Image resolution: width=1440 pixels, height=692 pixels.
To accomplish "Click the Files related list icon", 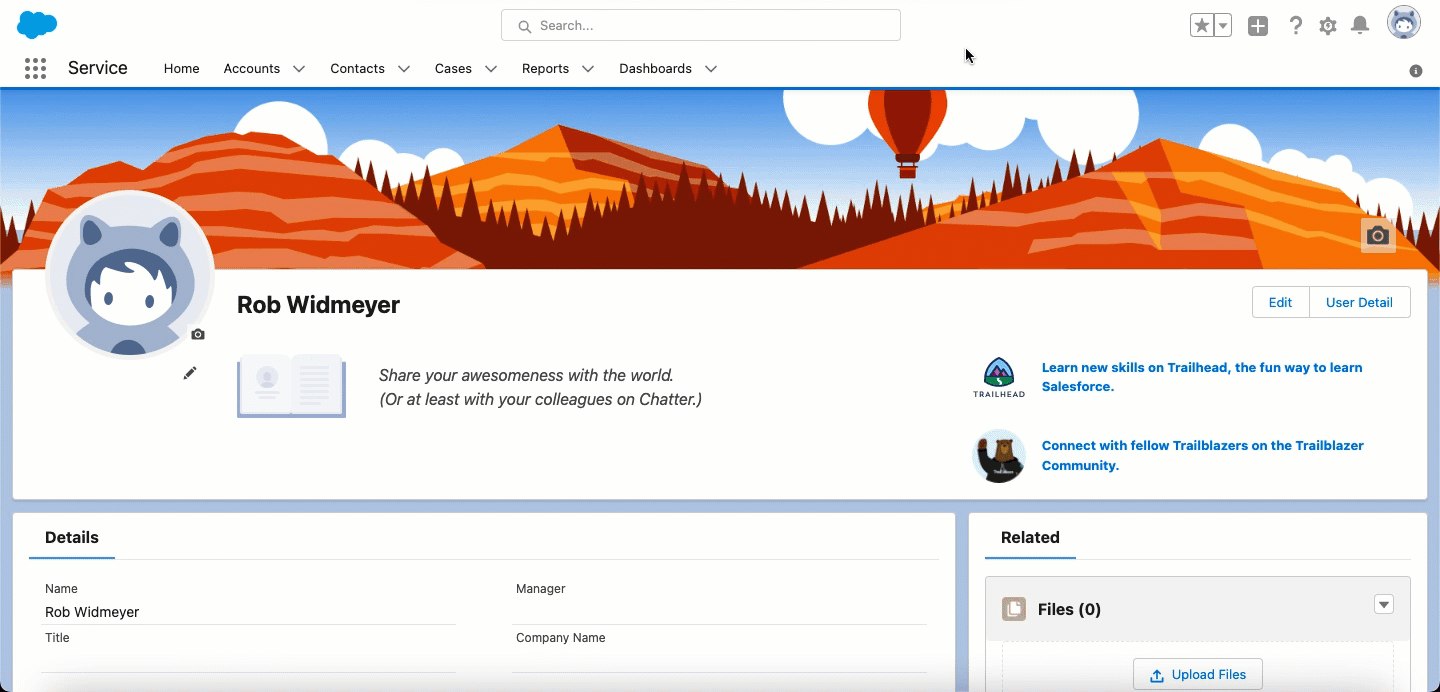I will pyautogui.click(x=1014, y=609).
